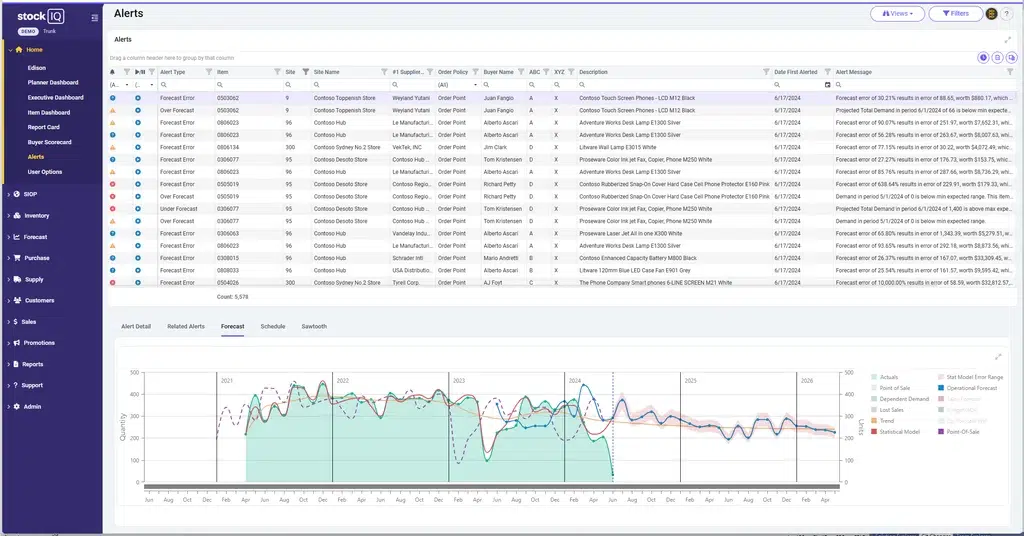This screenshot has height=536, width=1024.
Task: Click the chart range scrollbar under the plot
Action: coord(492,486)
